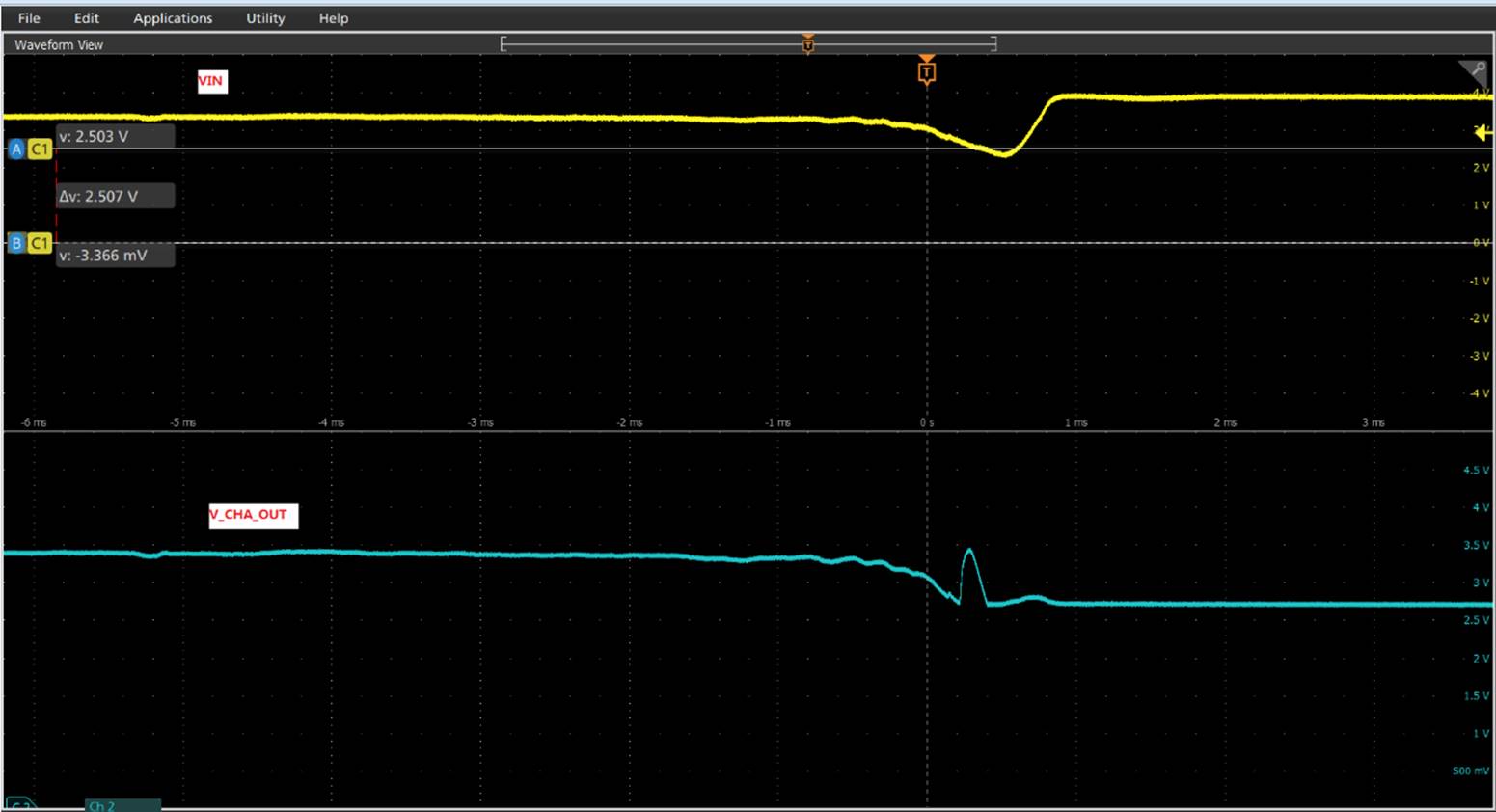Click the yellow -4 V scale label
Viewport: 1496px width, 812px height.
1480,393
